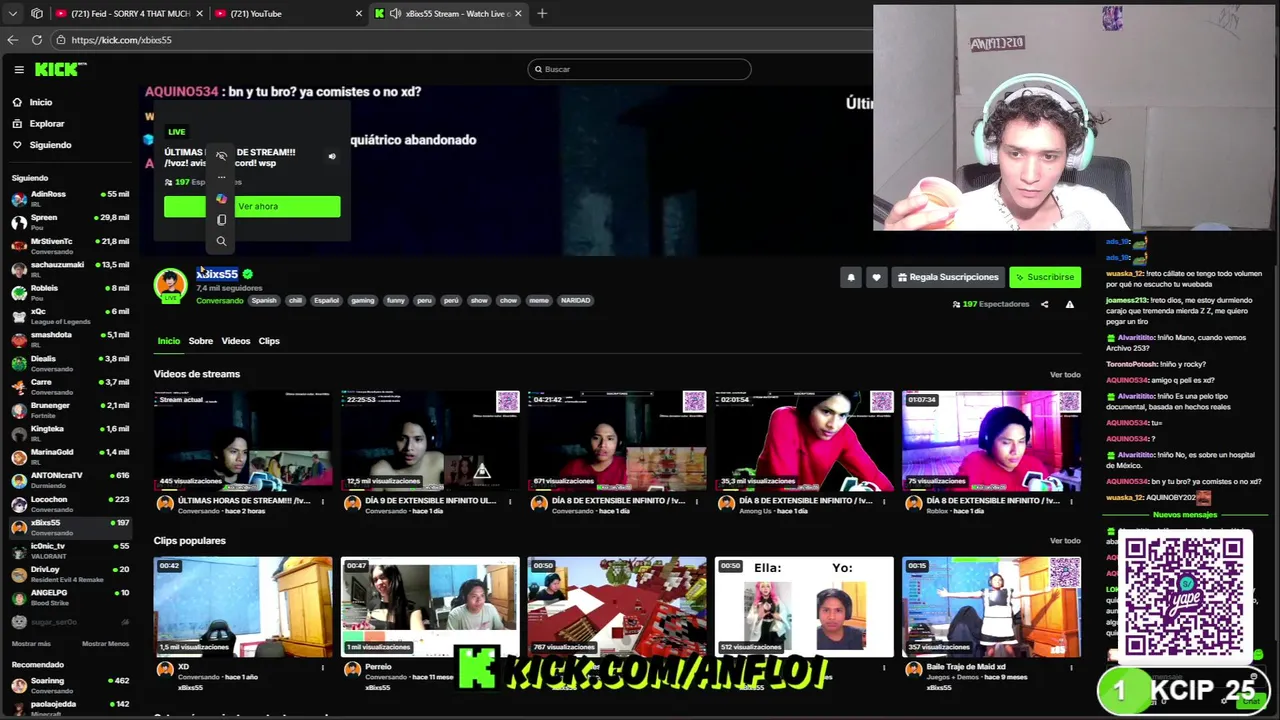
Task: Click the share icon beside Espectadores
Action: pyautogui.click(x=1044, y=304)
